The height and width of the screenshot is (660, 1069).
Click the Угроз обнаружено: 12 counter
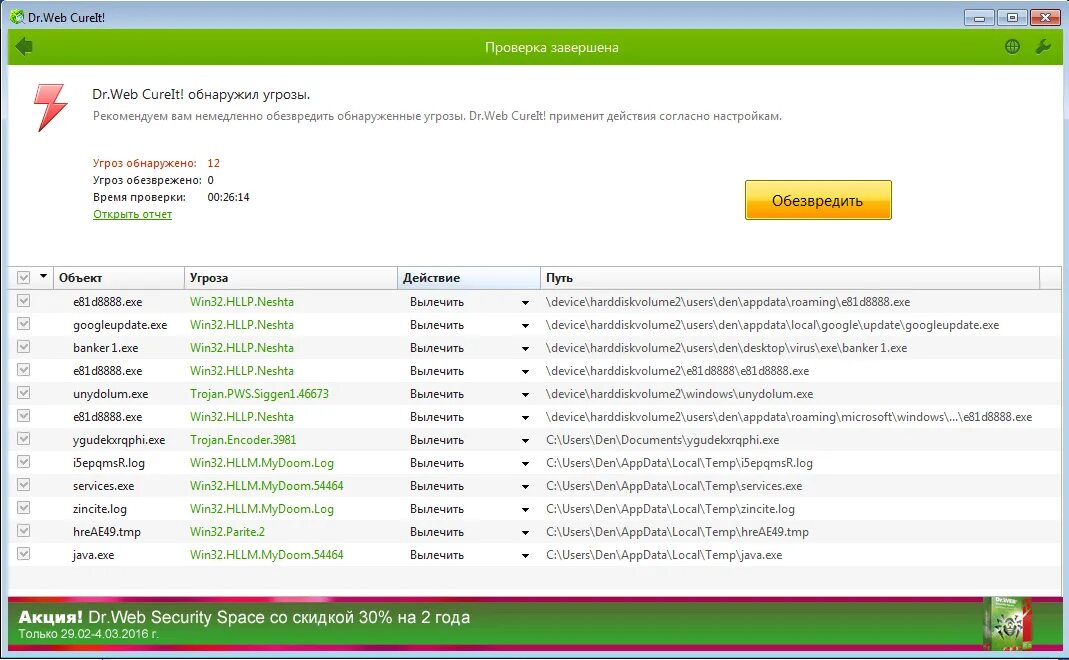pyautogui.click(x=156, y=163)
